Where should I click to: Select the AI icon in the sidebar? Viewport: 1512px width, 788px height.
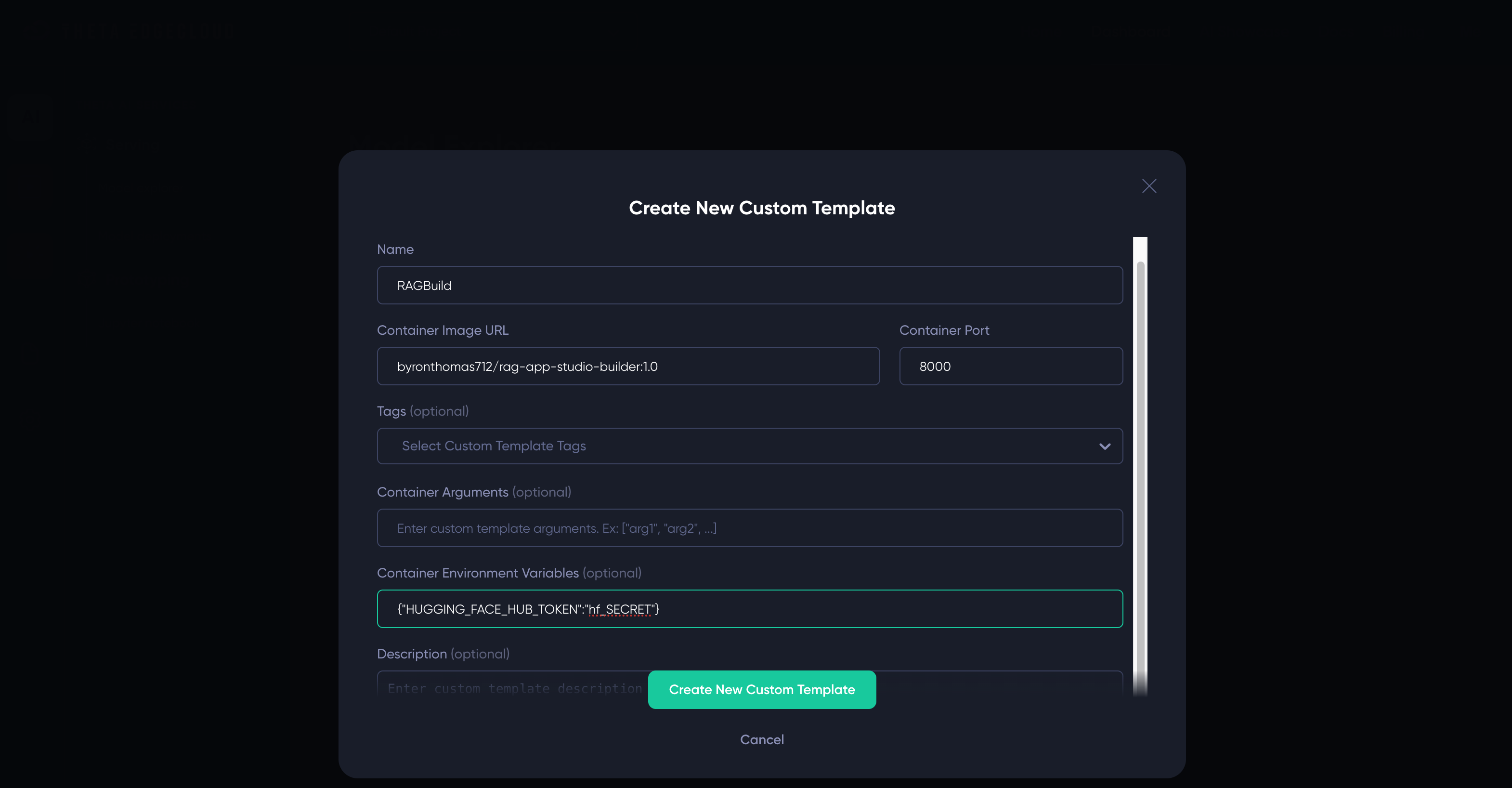pos(30,117)
